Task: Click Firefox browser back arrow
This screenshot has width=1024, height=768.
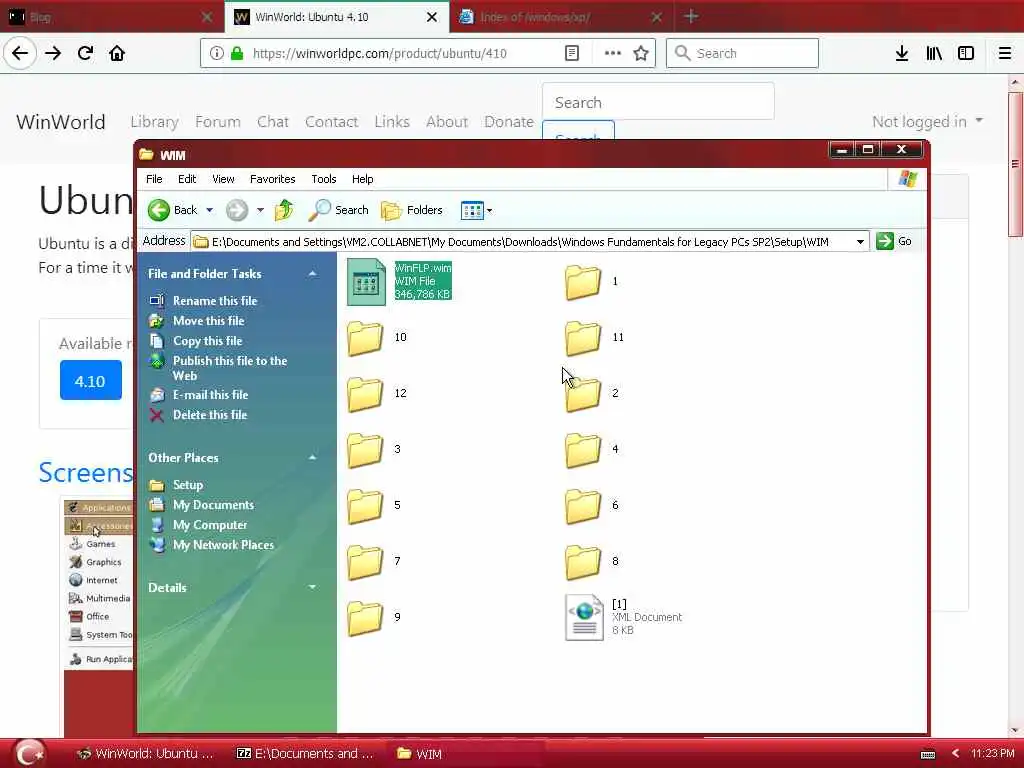Action: point(20,53)
